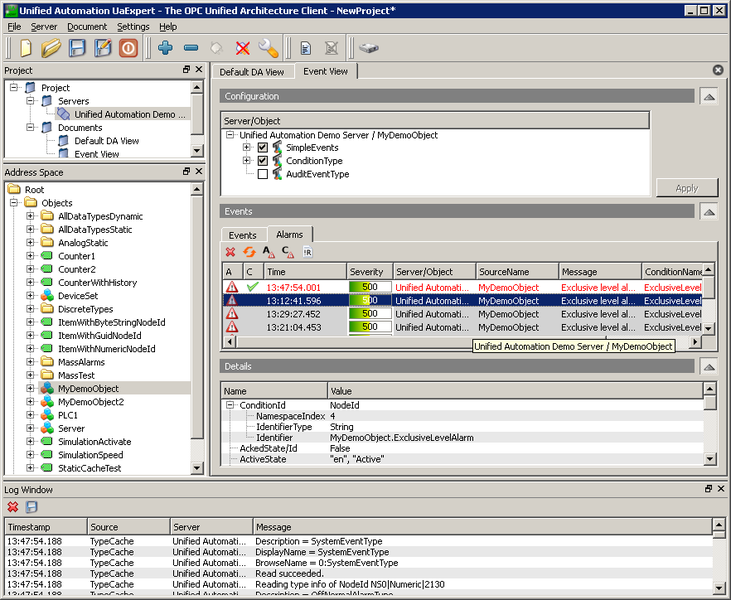Screen dimensions: 731x600
Task: Click the grey device toolbar icon
Action: (369, 48)
